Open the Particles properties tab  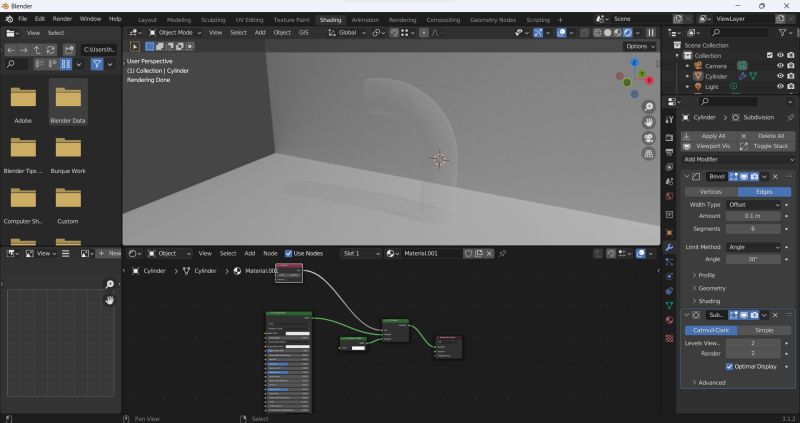pyautogui.click(x=669, y=262)
